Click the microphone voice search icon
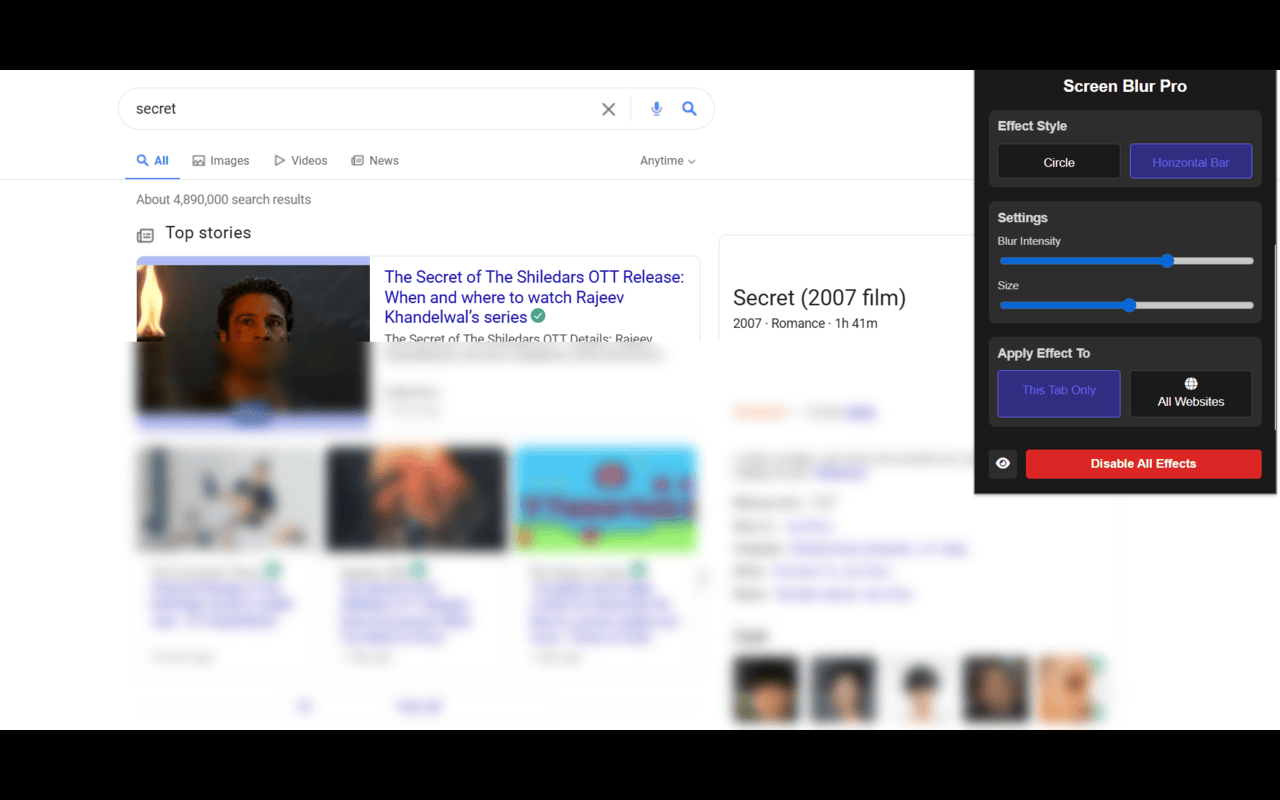 pos(656,109)
